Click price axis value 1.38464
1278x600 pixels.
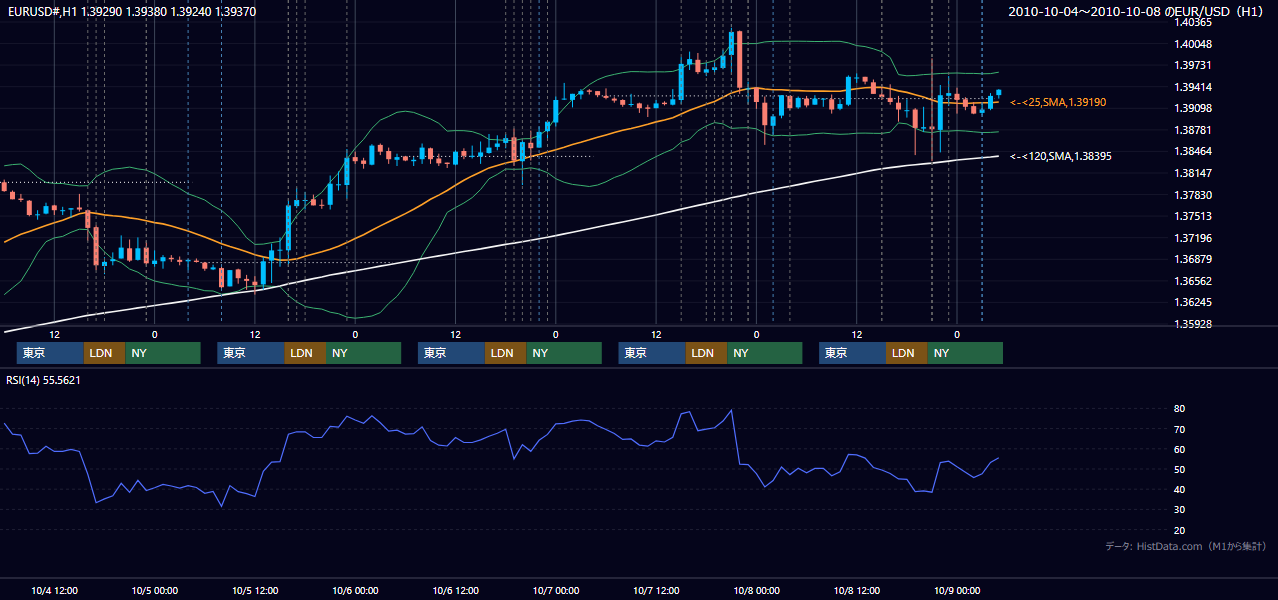[x=1193, y=151]
